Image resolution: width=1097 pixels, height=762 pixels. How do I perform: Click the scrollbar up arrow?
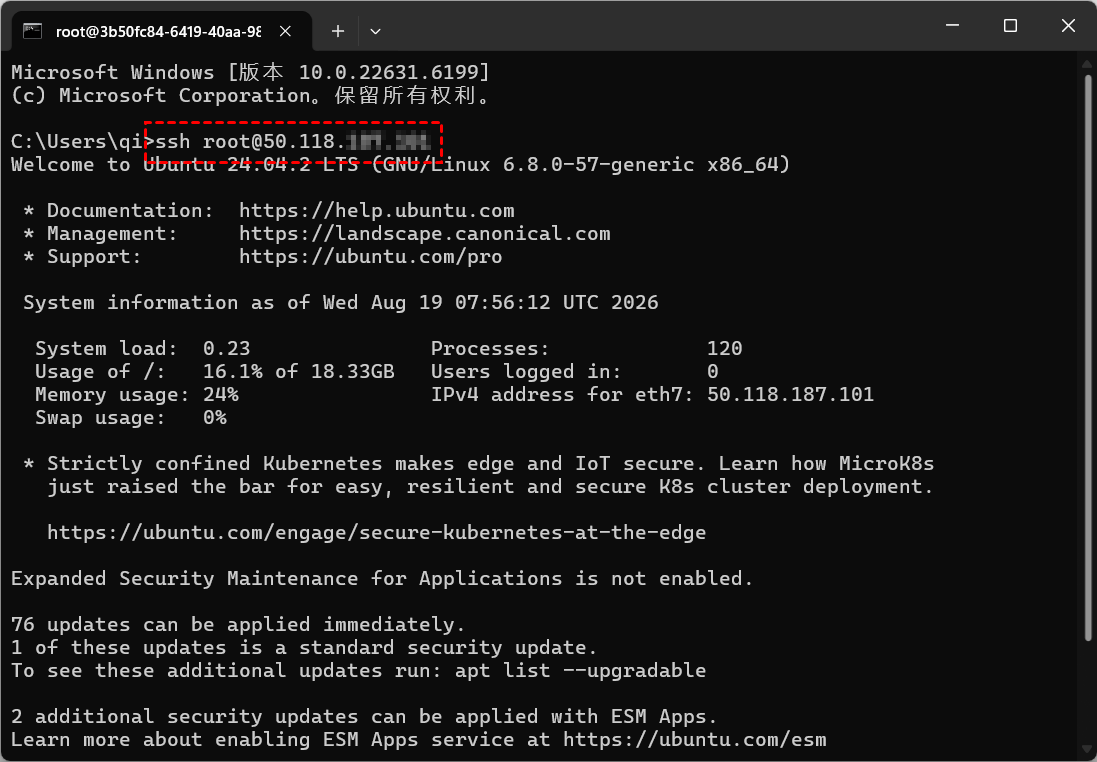point(1087,64)
